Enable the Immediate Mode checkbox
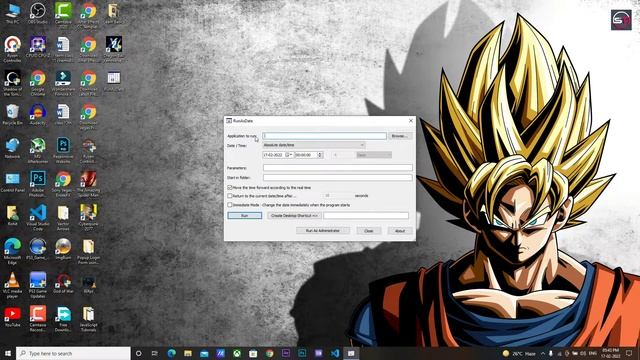640x360 pixels. pyautogui.click(x=230, y=205)
